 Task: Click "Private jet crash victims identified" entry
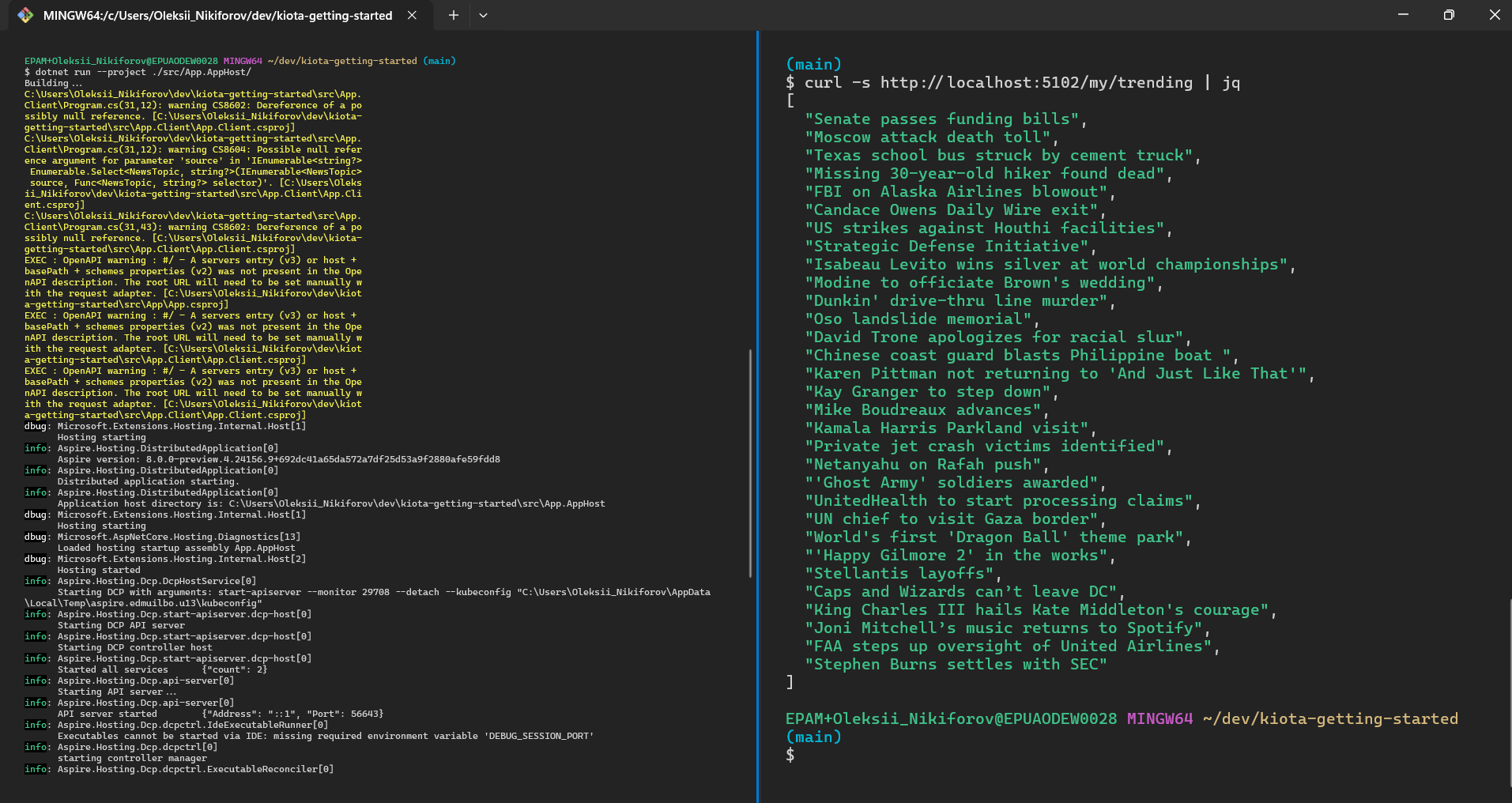point(988,446)
